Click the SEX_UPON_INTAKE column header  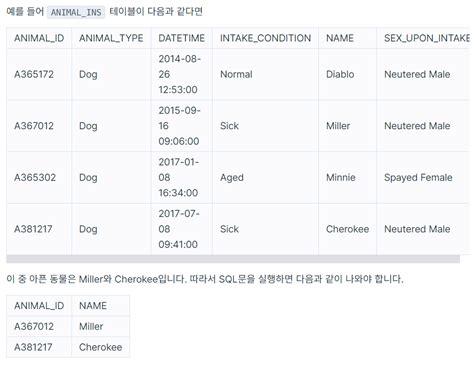pos(425,38)
